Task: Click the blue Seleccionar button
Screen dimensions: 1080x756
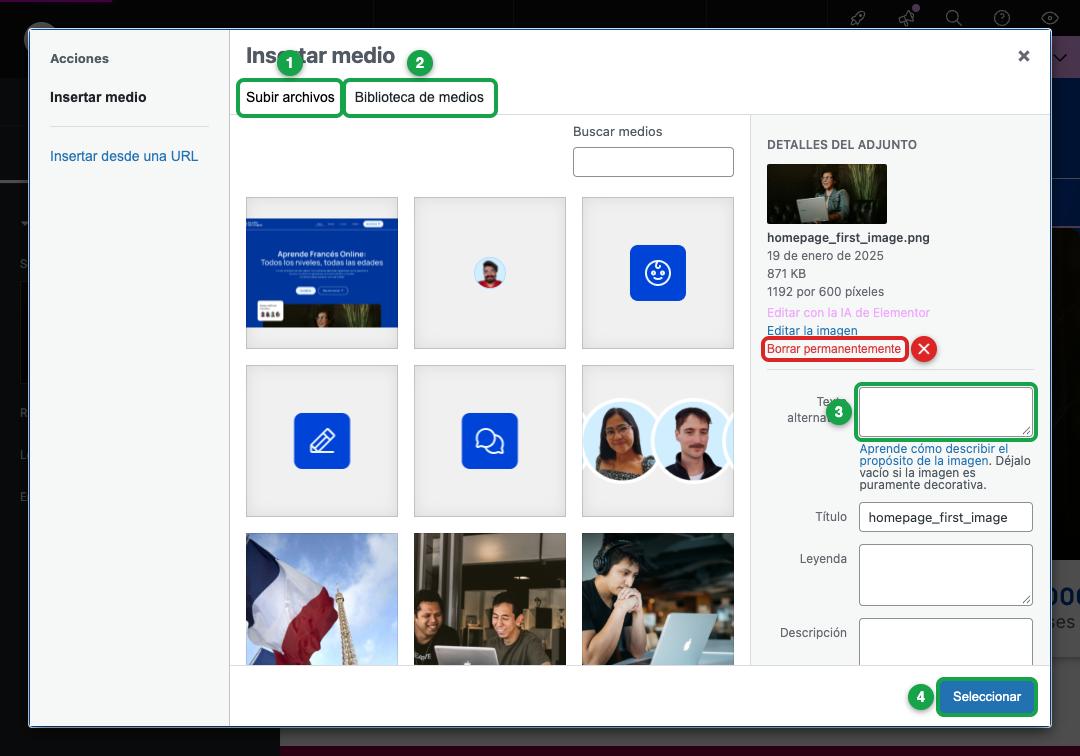Action: (x=986, y=697)
